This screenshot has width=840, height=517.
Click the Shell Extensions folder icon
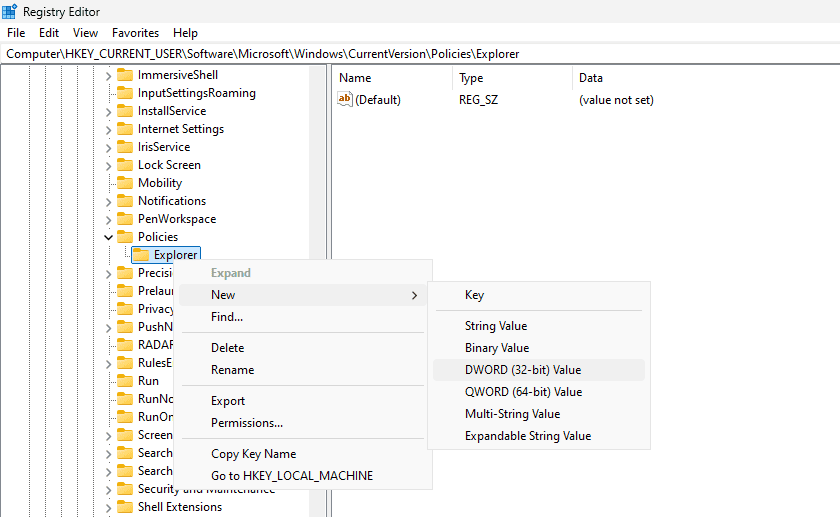pyautogui.click(x=125, y=507)
